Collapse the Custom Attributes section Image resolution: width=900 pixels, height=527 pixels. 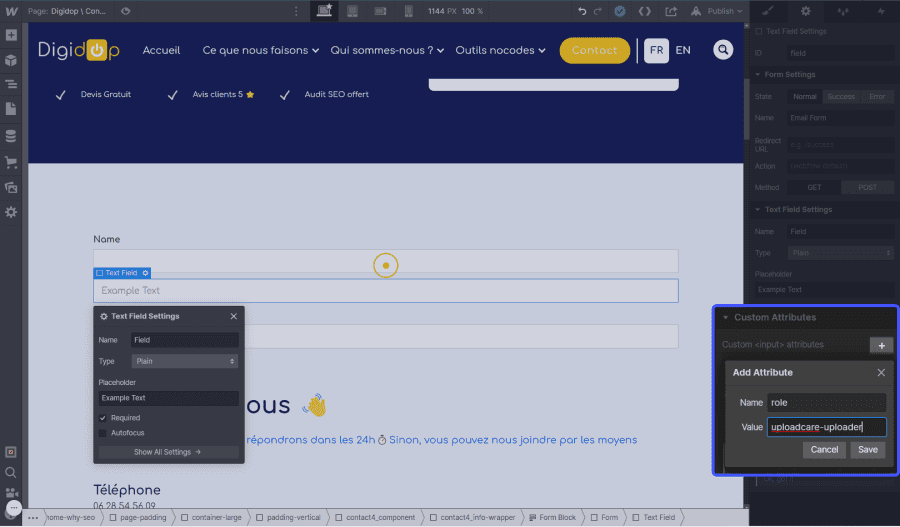726,317
